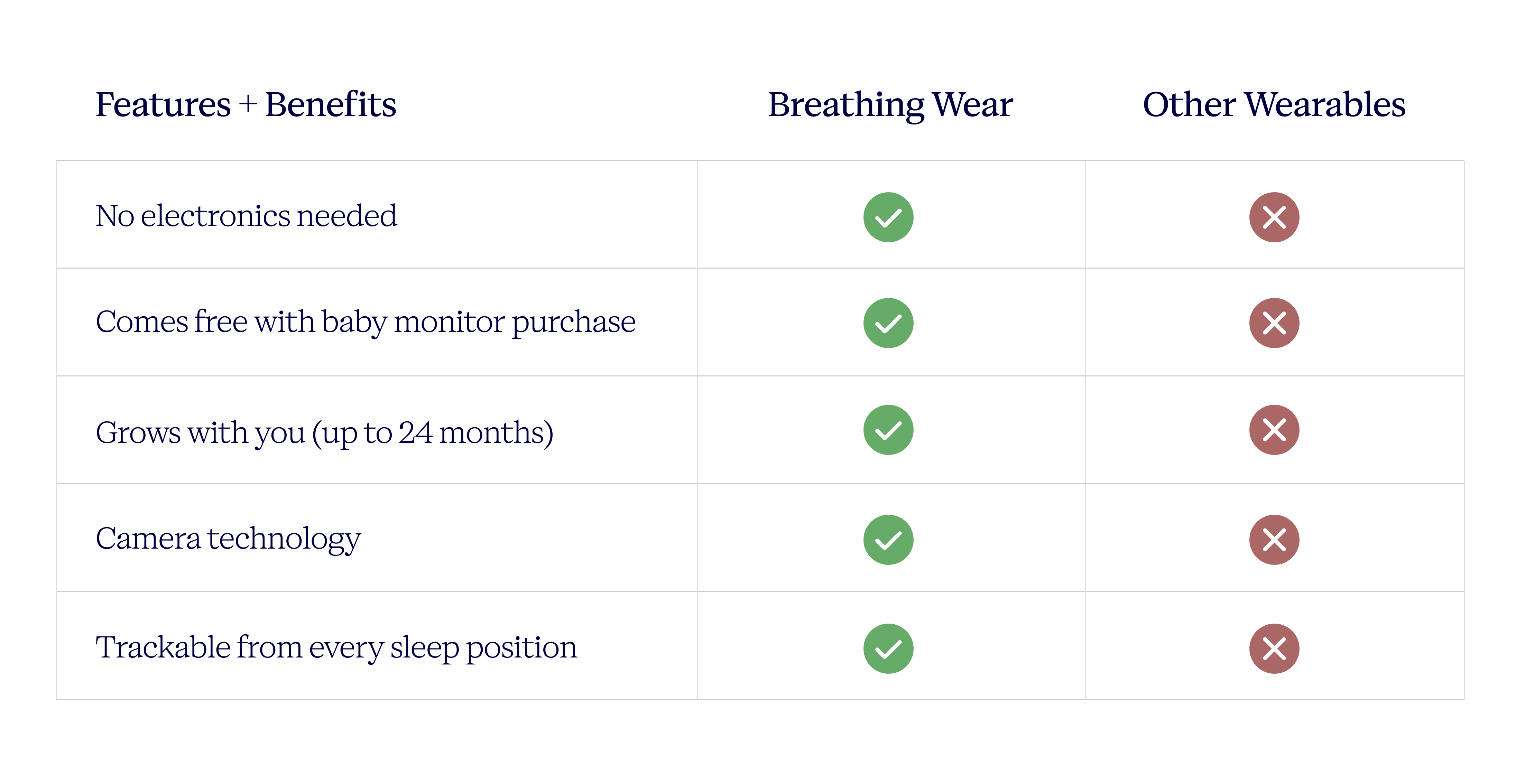The height and width of the screenshot is (784, 1525).
Task: Click the word Benefits in the heading
Action: (330, 105)
